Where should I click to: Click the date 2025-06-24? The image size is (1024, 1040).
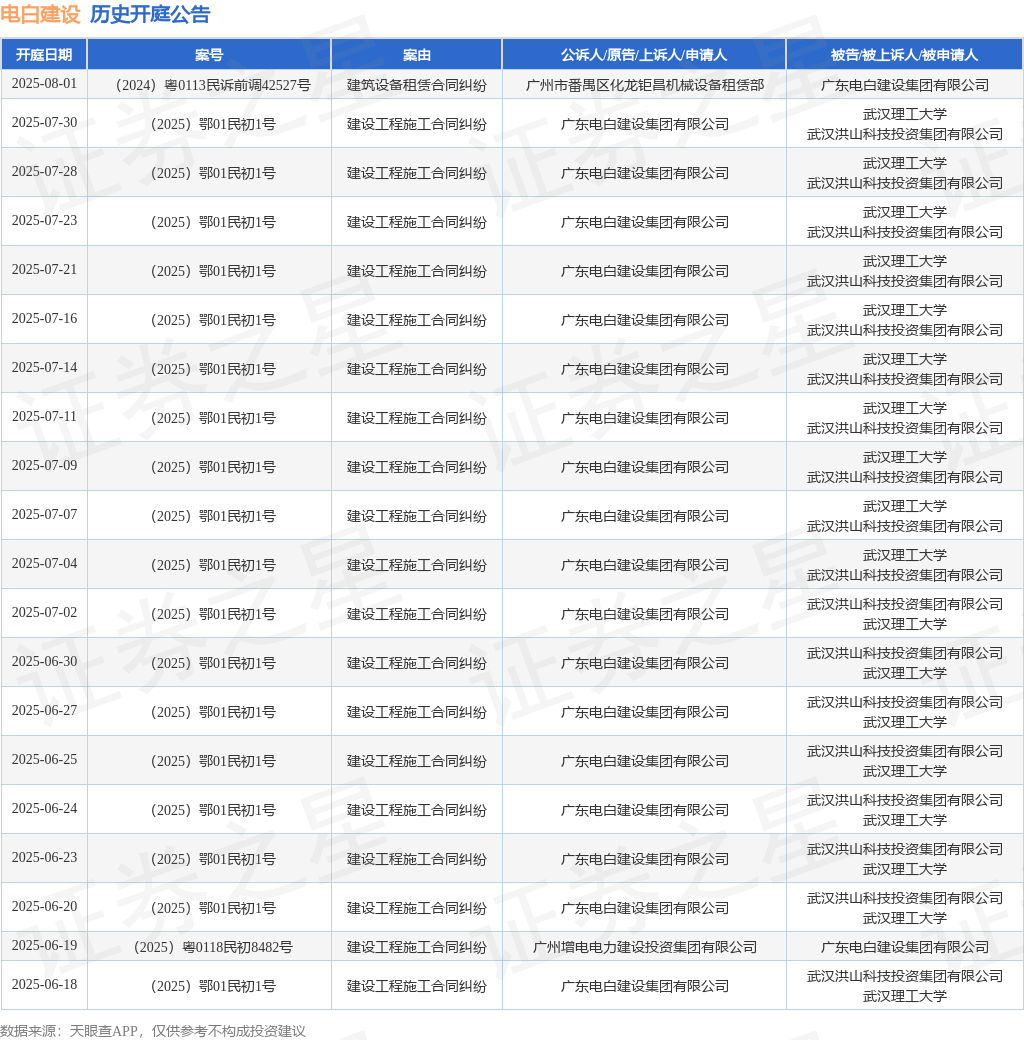point(44,810)
